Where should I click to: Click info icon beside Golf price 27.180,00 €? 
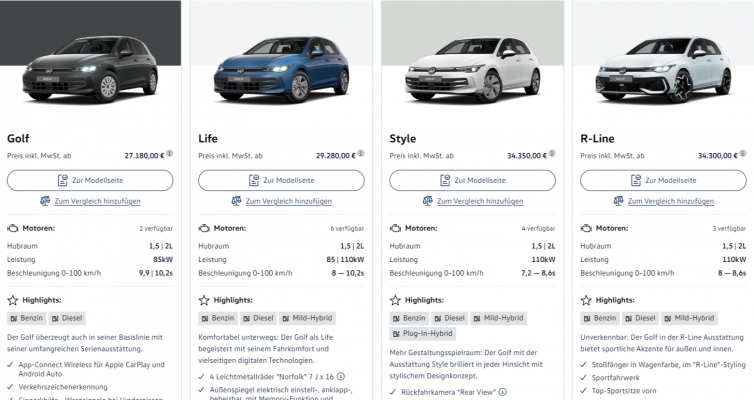(x=169, y=154)
